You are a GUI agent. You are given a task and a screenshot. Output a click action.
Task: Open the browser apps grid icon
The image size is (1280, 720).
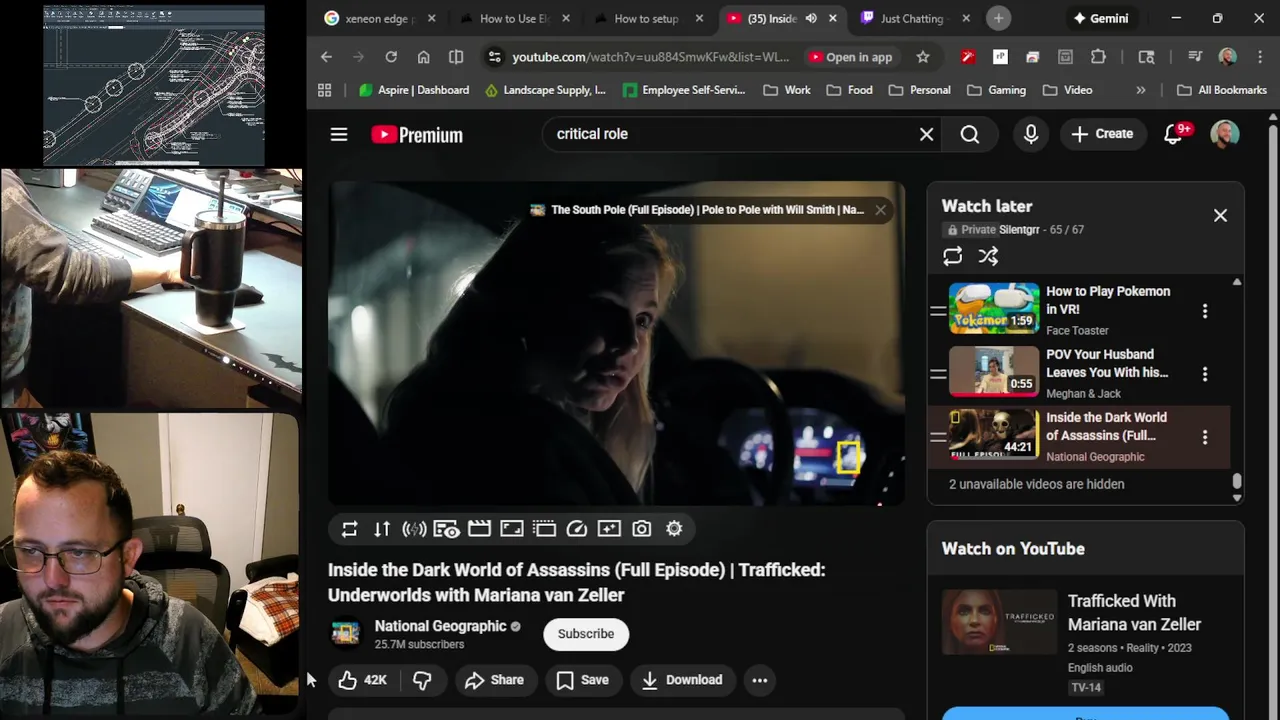tap(324, 90)
